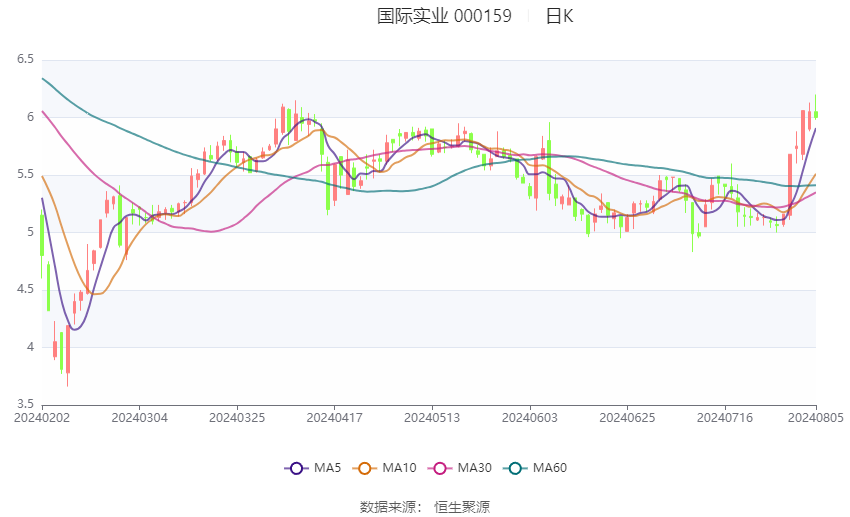Screen dimensions: 850x517
Task: Click the MA10 orange legend marker
Action: click(x=365, y=468)
